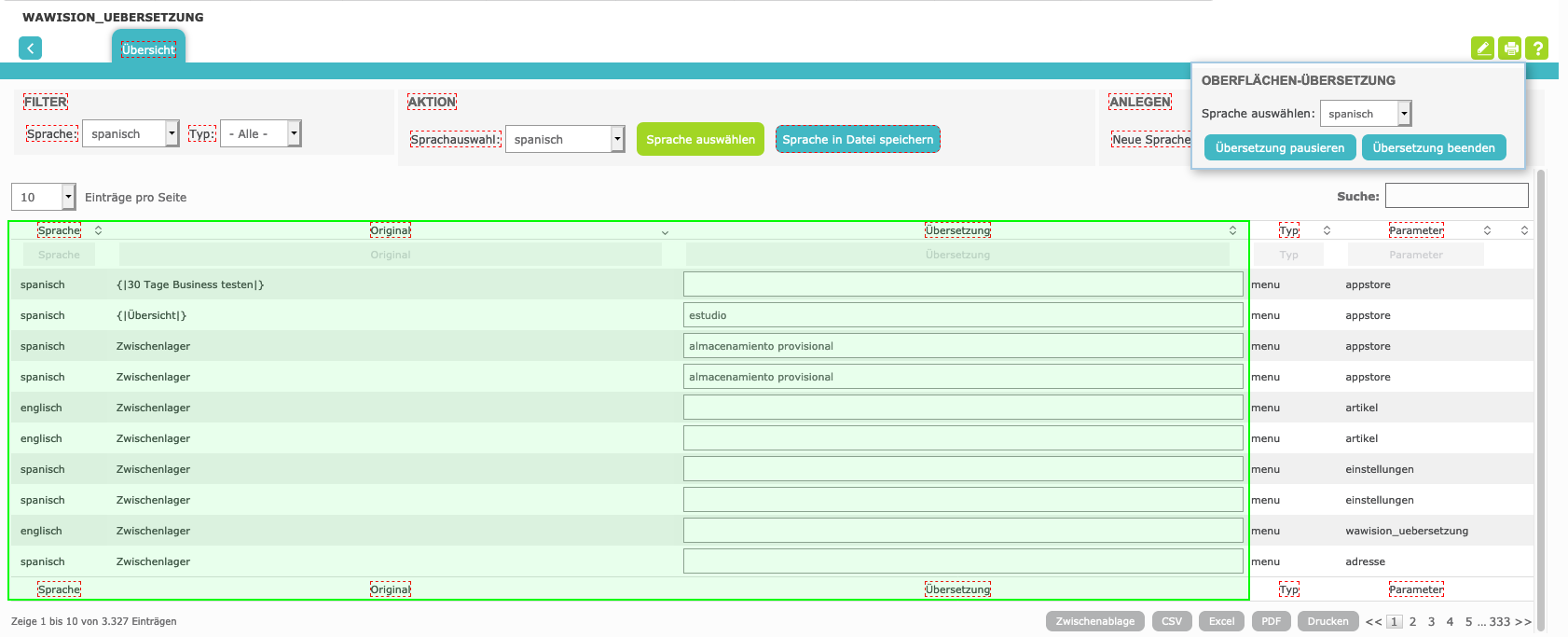This screenshot has width=1568, height=637.
Task: Open help with the question mark icon
Action: point(1537,48)
